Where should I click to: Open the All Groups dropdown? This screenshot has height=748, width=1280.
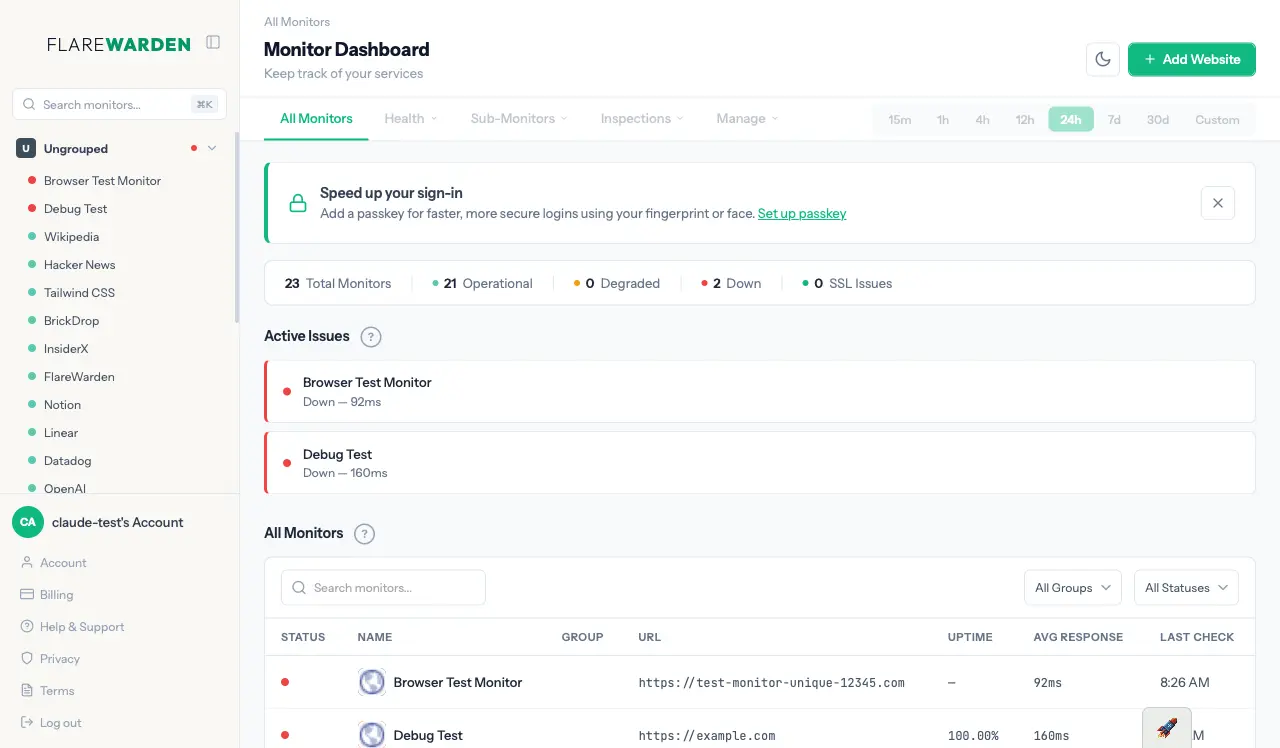click(x=1073, y=588)
